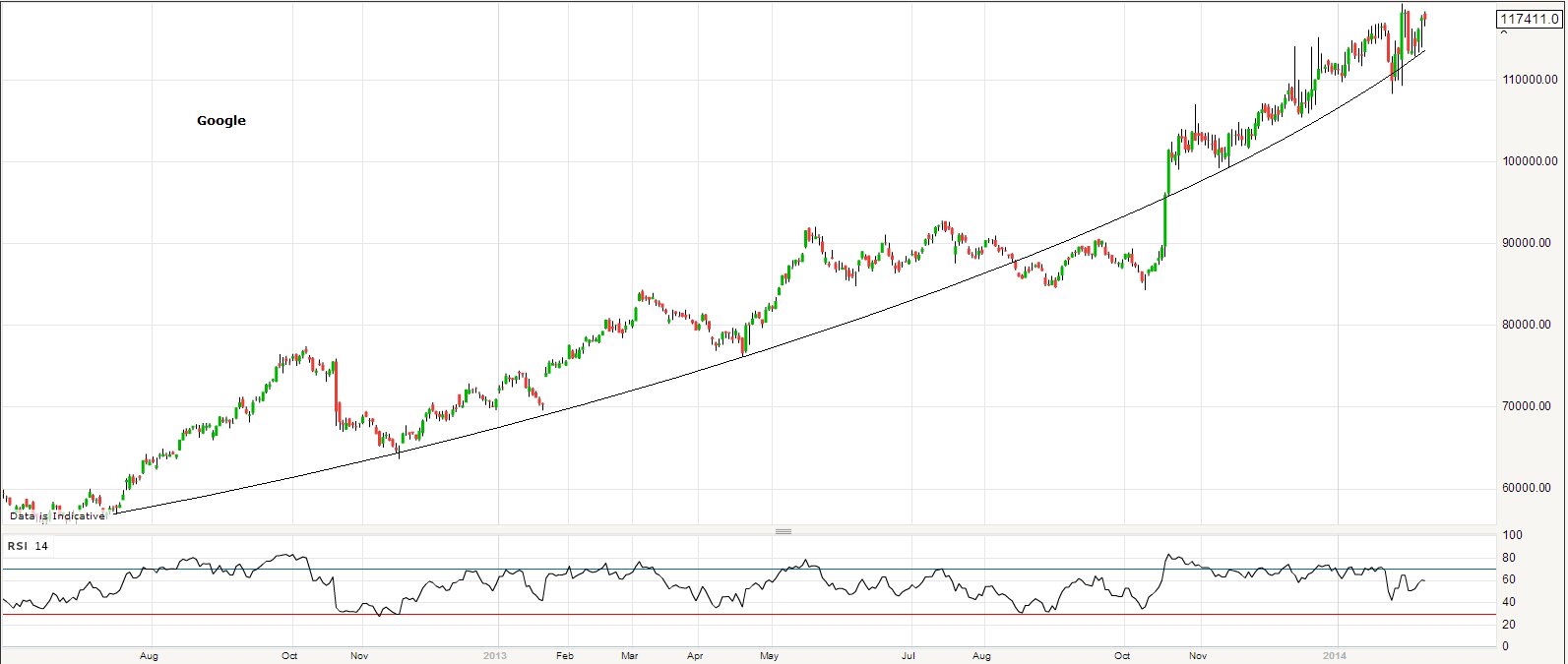Image resolution: width=1568 pixels, height=664 pixels.
Task: Click the Mar label on time axis
Action: 630,655
